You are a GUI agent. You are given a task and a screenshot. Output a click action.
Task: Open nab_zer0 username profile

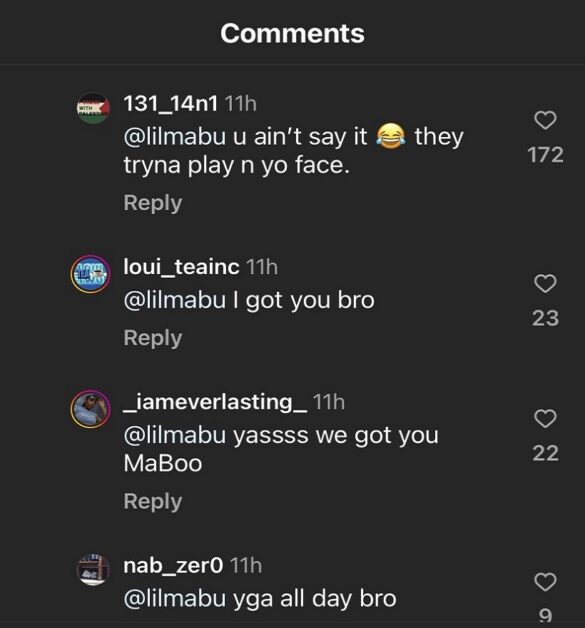pyautogui.click(x=173, y=566)
